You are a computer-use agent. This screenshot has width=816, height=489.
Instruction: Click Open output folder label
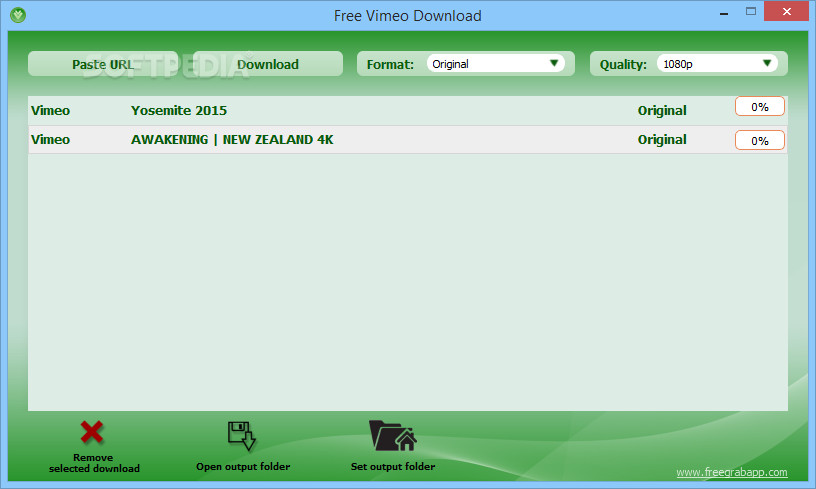point(243,466)
